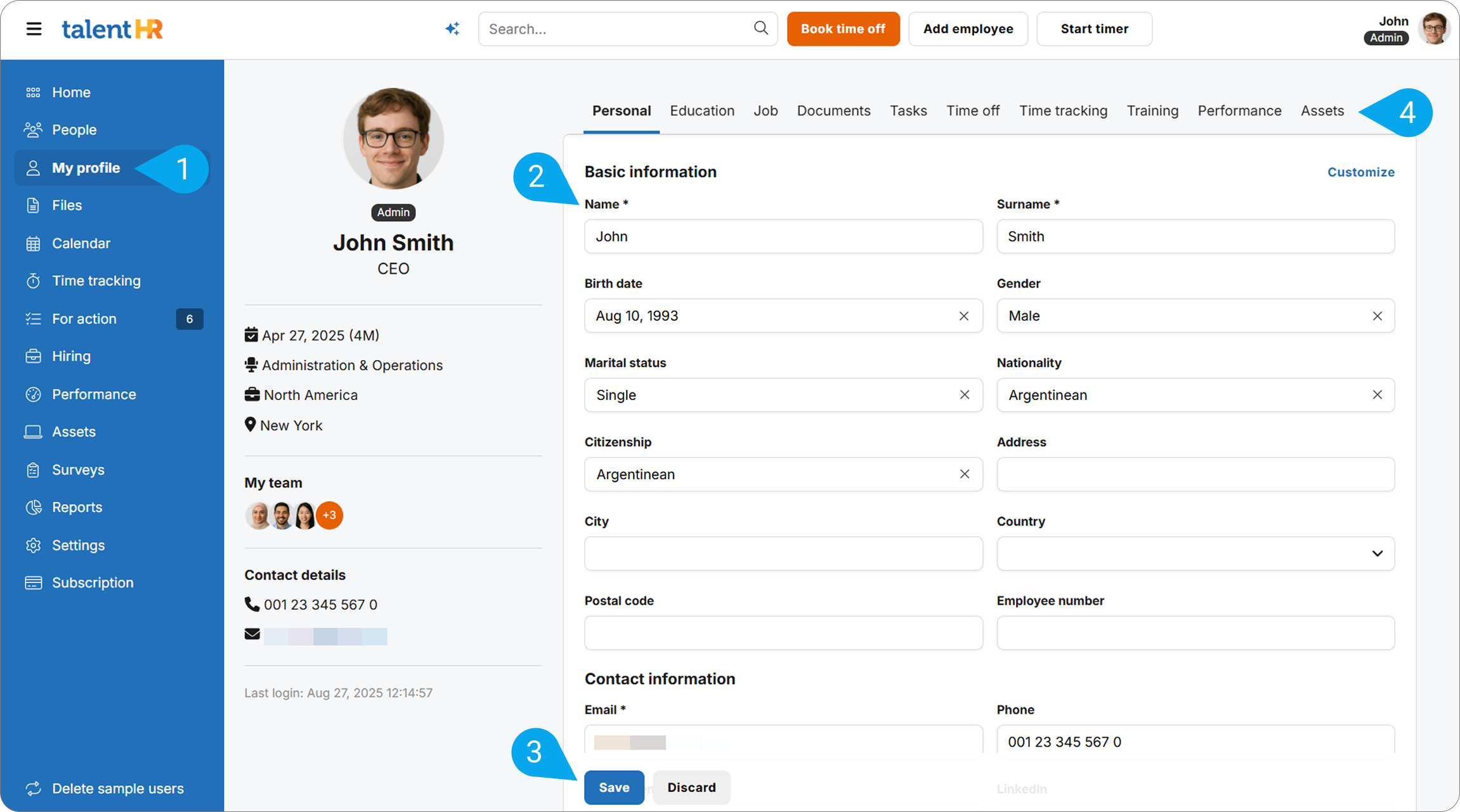Expand the Country dropdown
1460x812 pixels.
[x=1376, y=553]
